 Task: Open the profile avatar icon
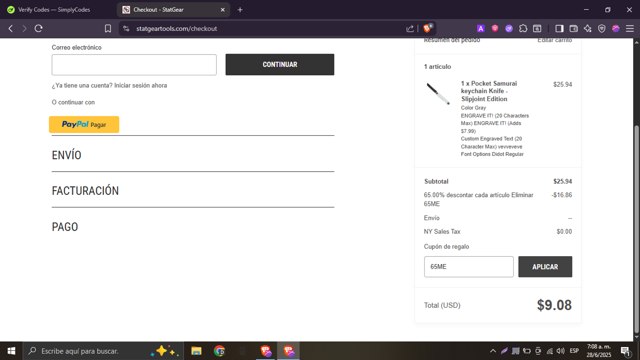[x=616, y=29]
